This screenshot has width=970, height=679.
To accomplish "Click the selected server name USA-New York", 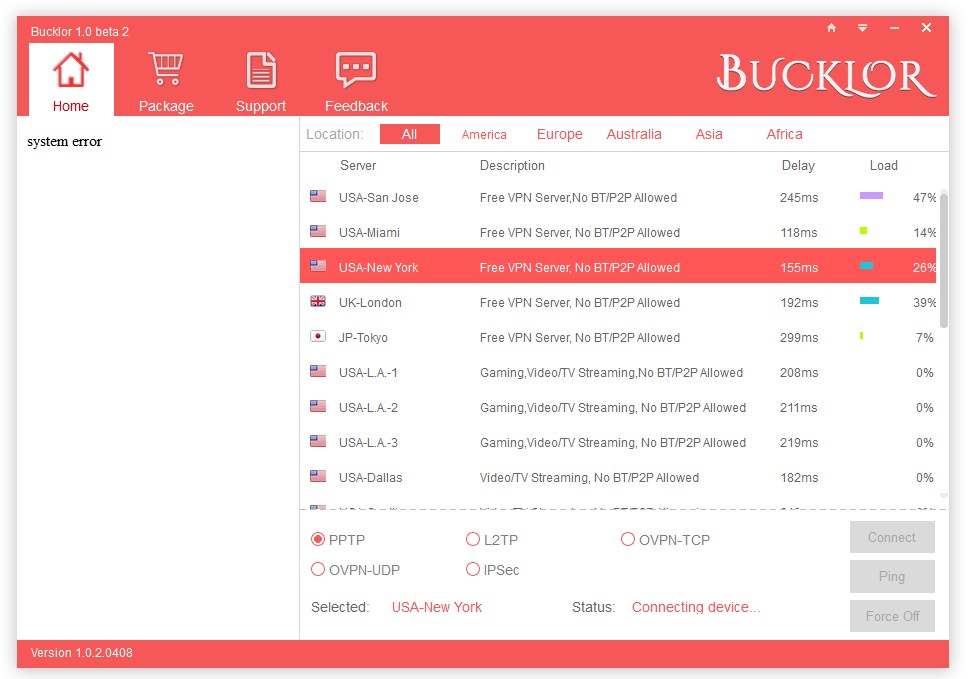I will 437,607.
